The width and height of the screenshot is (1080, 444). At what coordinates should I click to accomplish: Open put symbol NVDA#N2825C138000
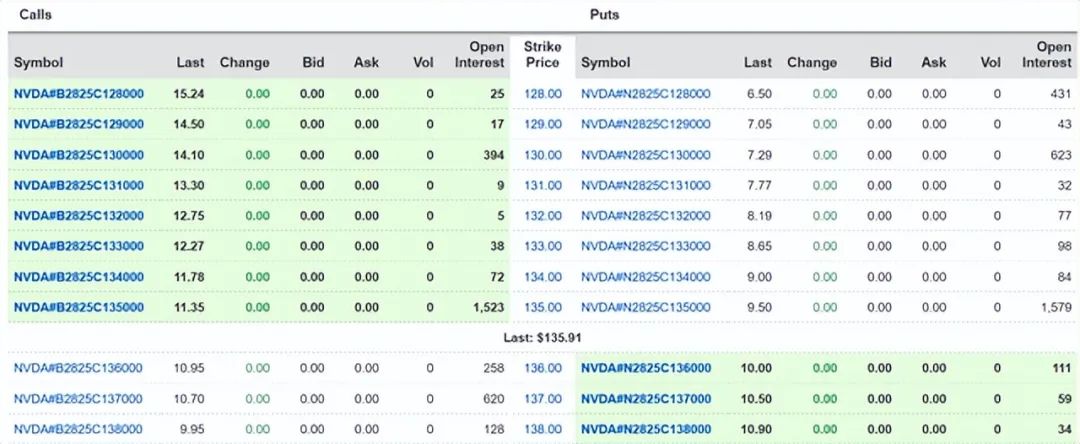646,429
